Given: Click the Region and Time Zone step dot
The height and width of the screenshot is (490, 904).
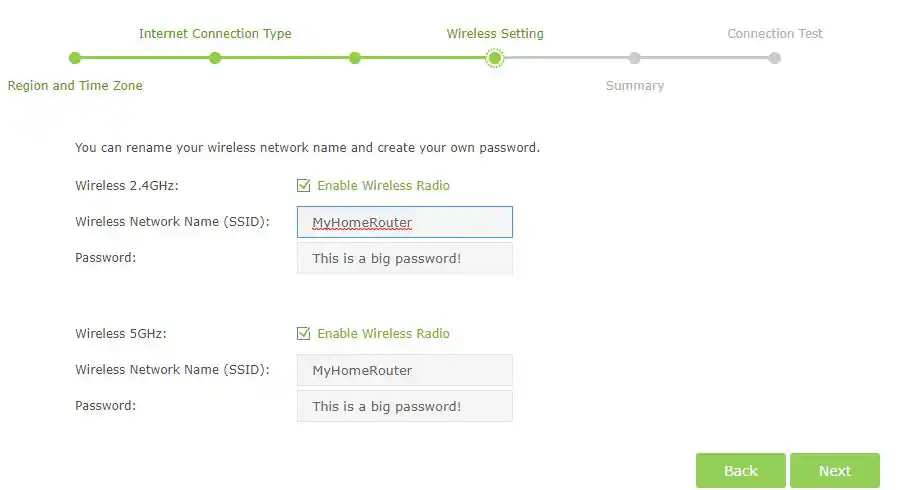Looking at the screenshot, I should tap(75, 58).
